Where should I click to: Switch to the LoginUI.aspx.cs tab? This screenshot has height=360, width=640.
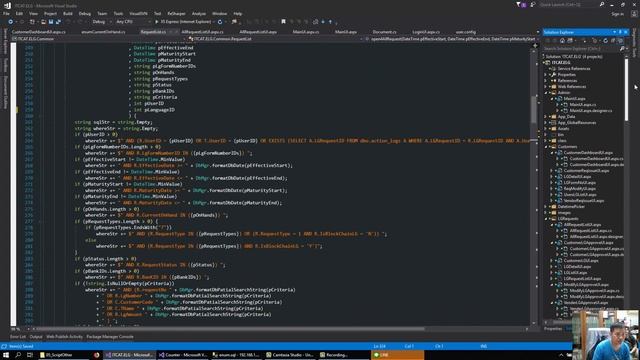[426, 32]
